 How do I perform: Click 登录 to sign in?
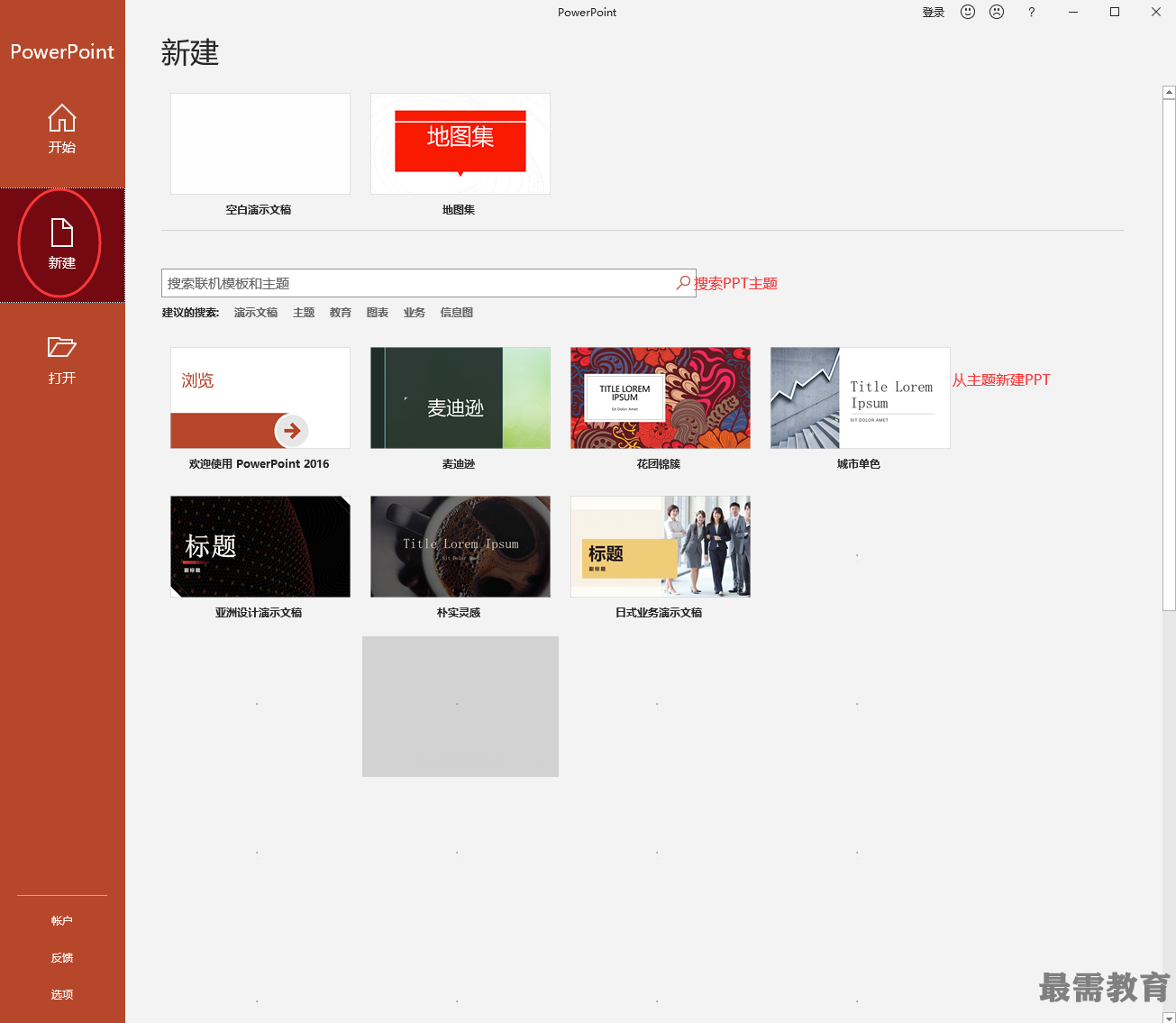tap(934, 13)
